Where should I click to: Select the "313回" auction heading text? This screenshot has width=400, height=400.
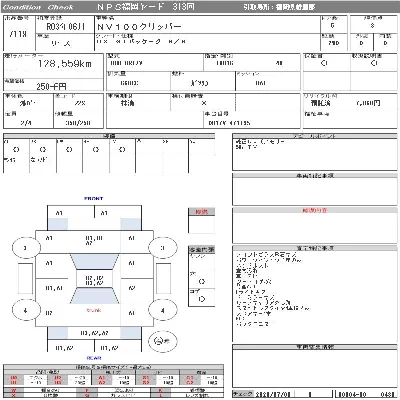coord(183,7)
